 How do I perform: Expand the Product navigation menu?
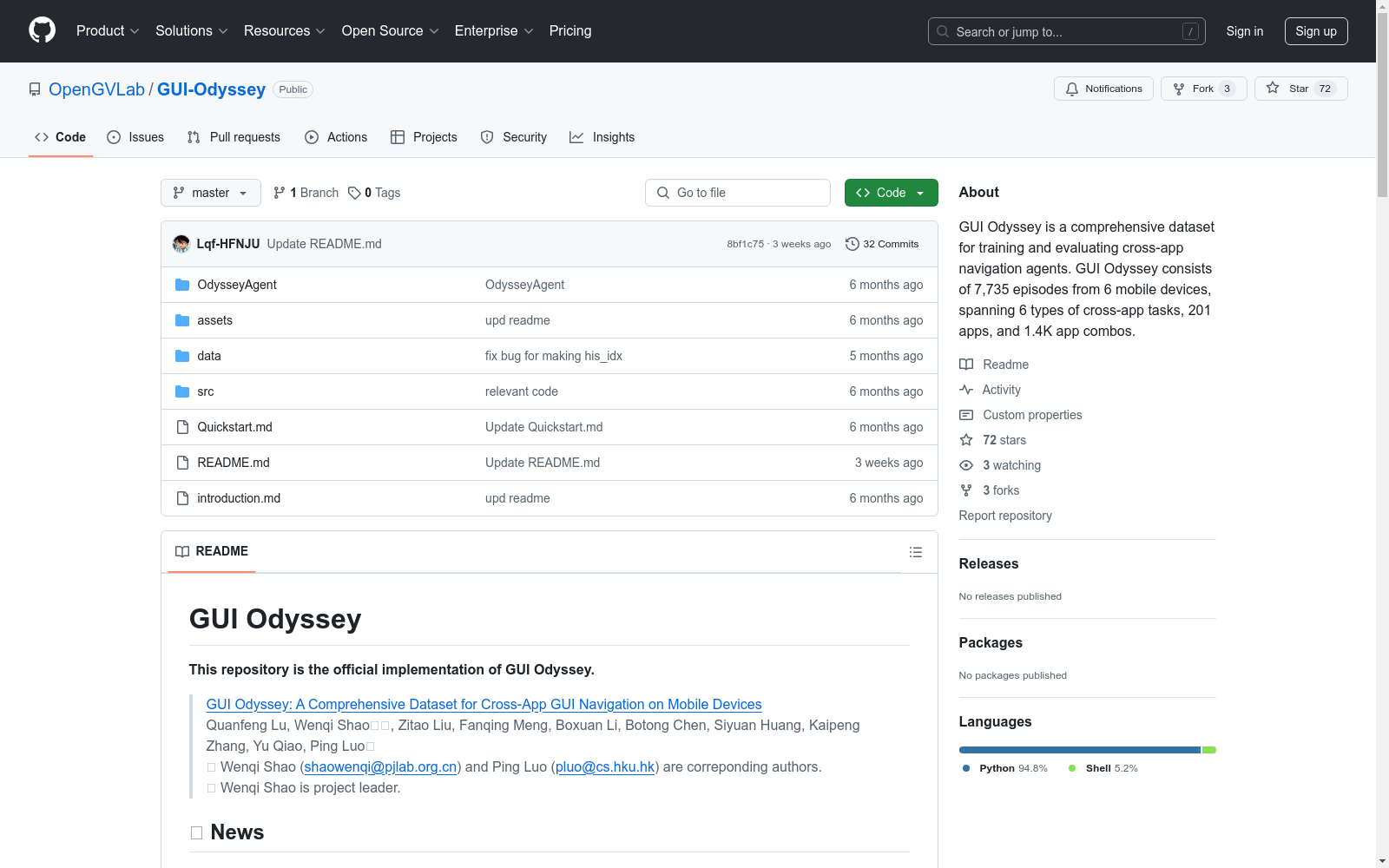point(108,30)
